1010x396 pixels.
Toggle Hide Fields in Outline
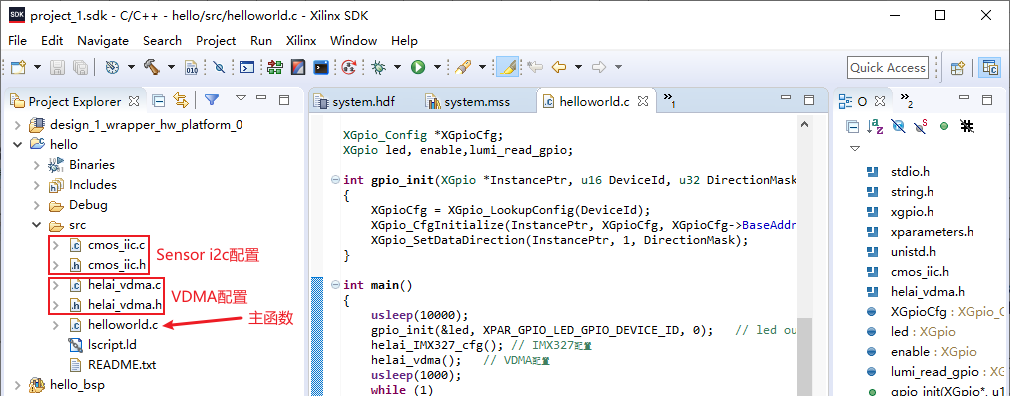pos(899,127)
